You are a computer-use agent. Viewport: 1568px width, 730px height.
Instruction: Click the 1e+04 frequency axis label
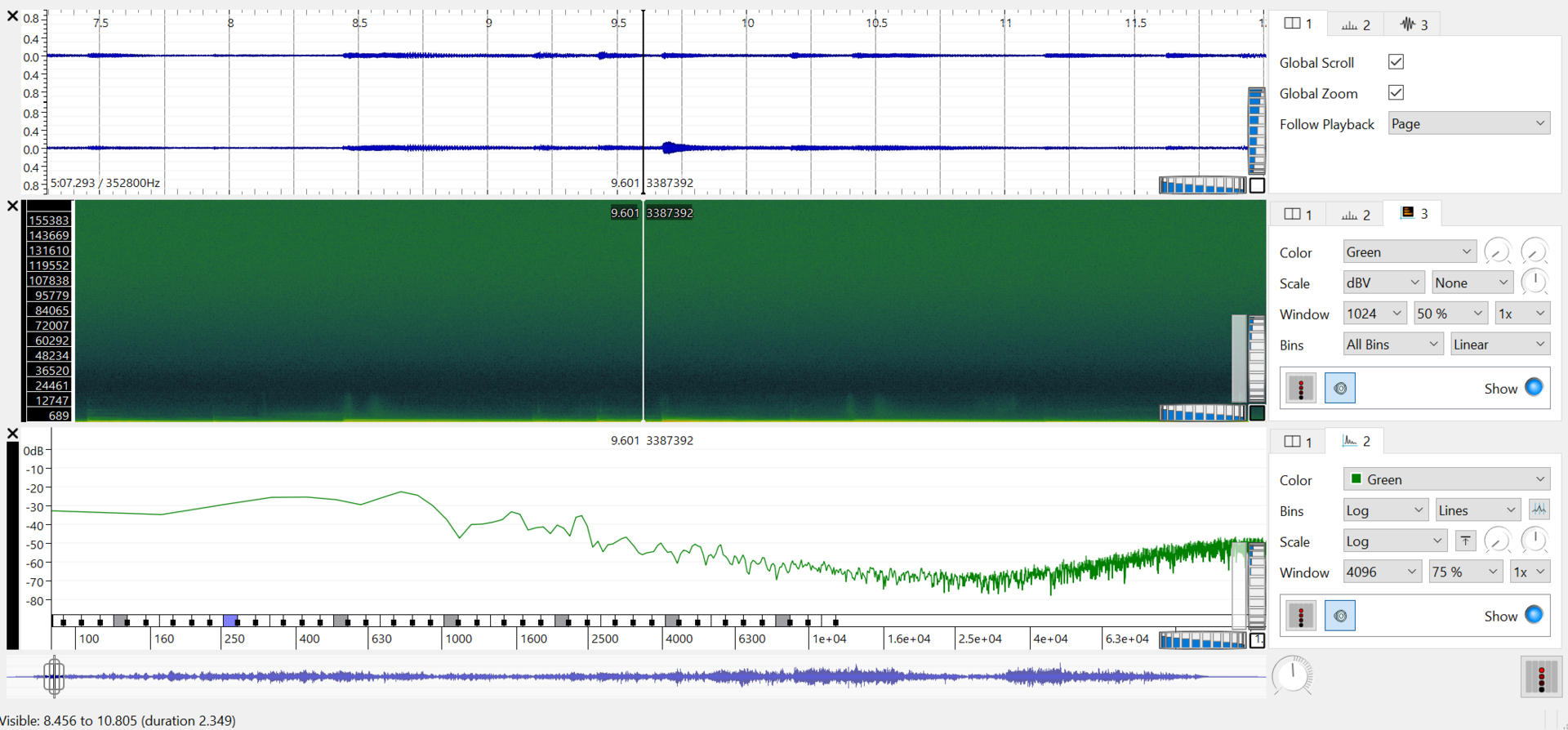[x=829, y=639]
